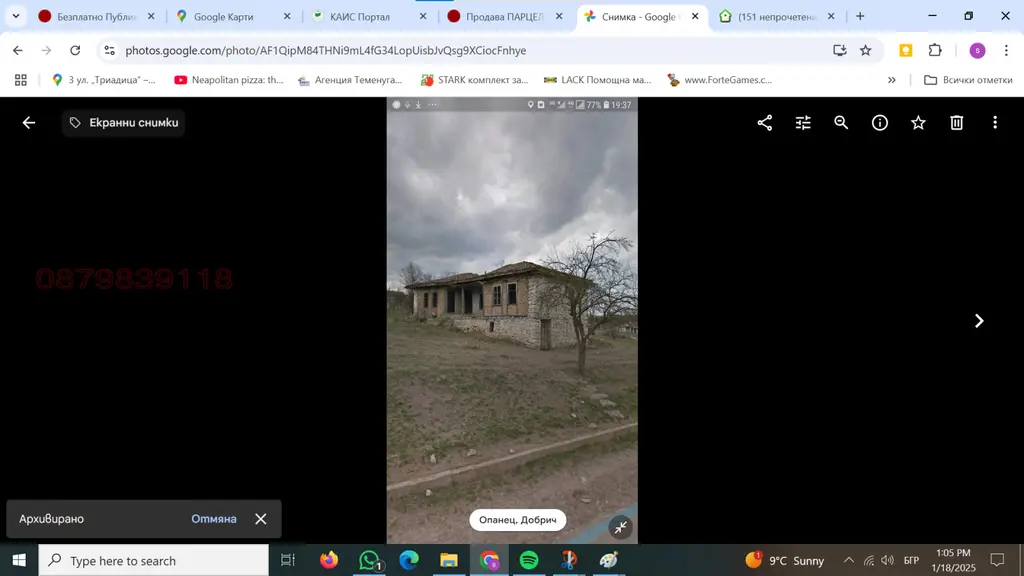
Task: Delete the photo using trash icon
Action: point(957,123)
